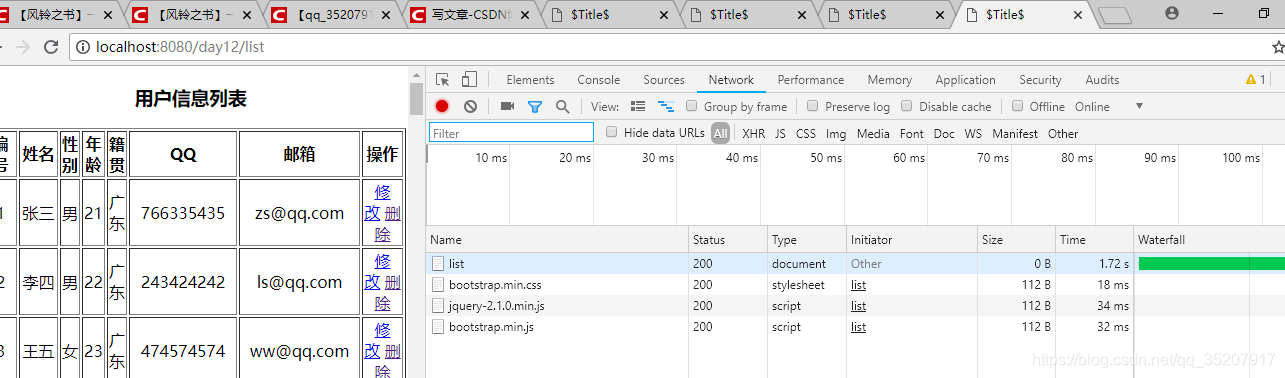
Task: Activate the inspect element picker icon
Action: click(443, 80)
